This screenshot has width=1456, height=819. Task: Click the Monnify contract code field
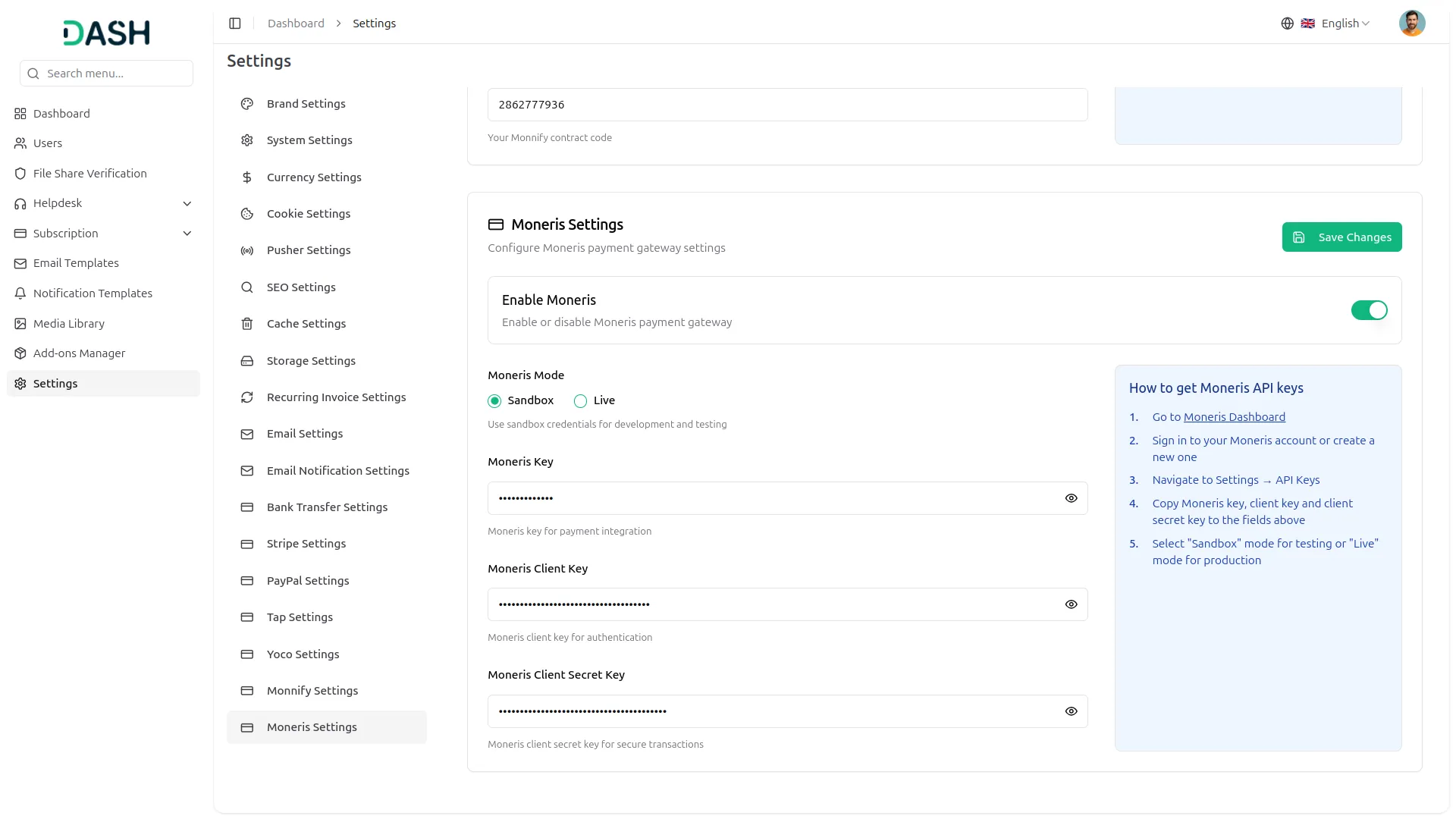pyautogui.click(x=787, y=105)
